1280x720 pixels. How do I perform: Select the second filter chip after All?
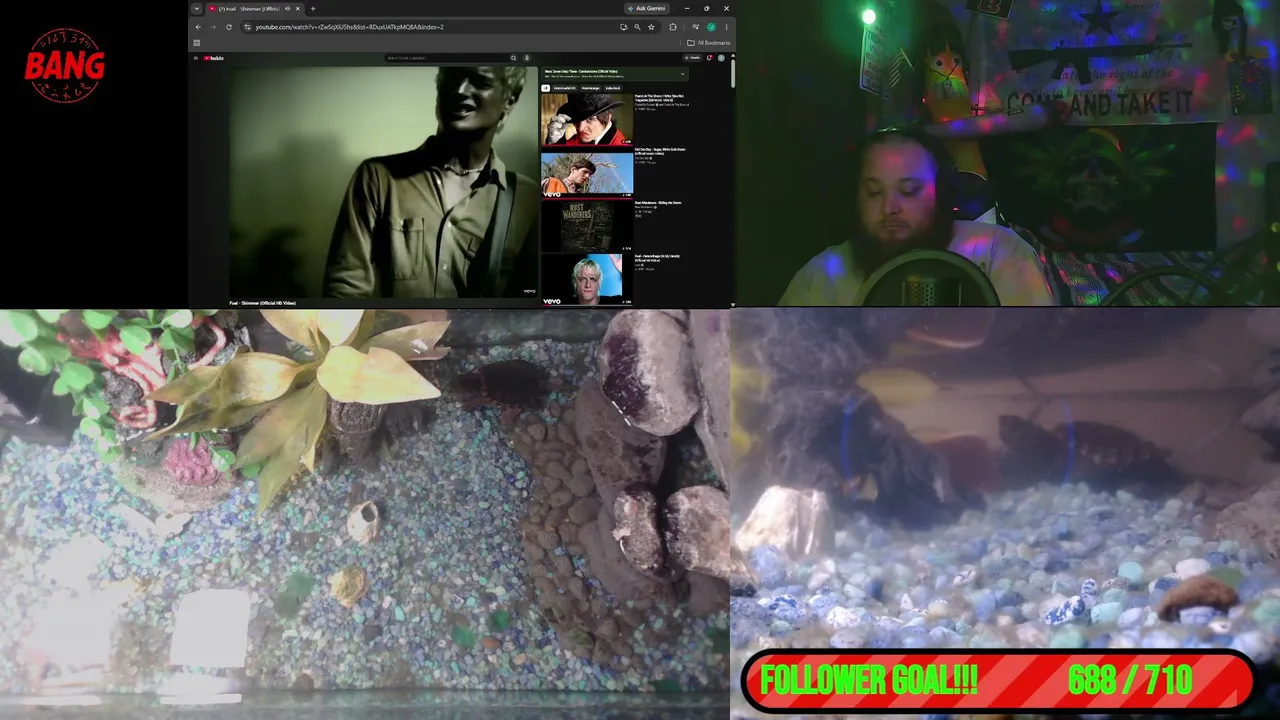(565, 88)
